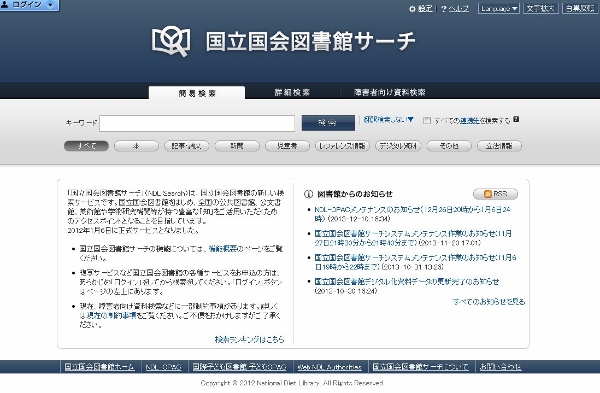Open the 機能概要 link
Screen dimensions: 600x393
click(x=223, y=249)
